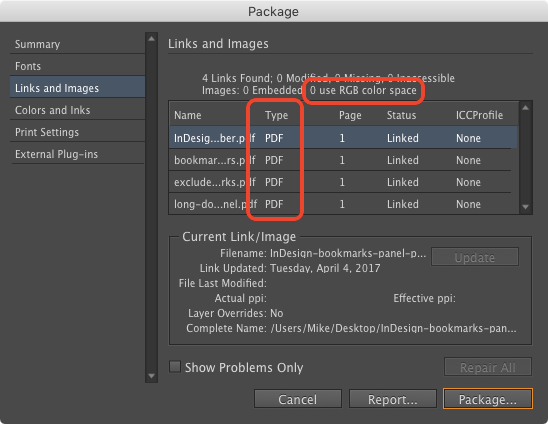Click PDF type of long-do...nel.pdf
The width and height of the screenshot is (548, 424).
pyautogui.click(x=274, y=204)
